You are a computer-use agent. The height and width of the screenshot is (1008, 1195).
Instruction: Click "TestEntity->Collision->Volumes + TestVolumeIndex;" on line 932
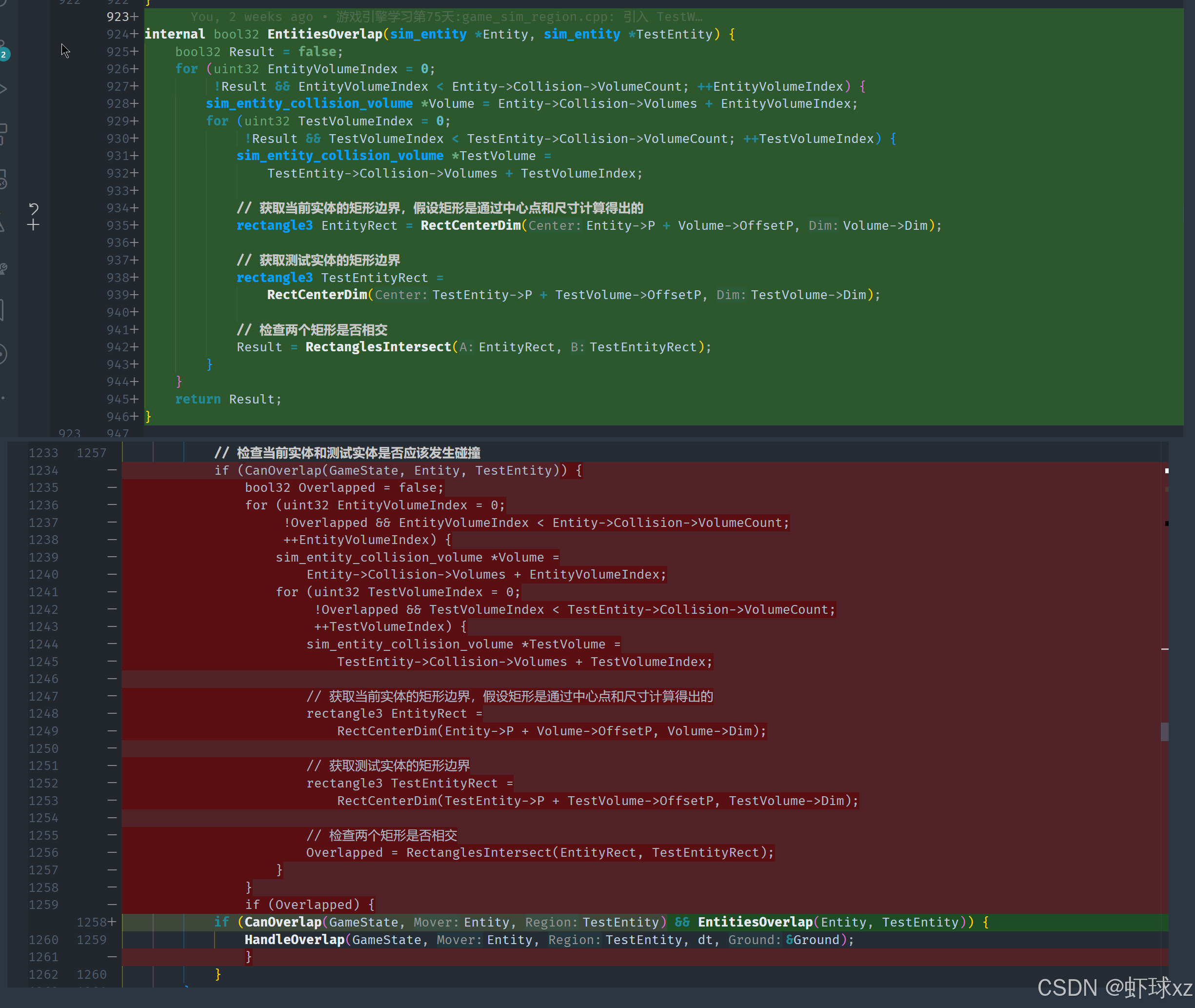455,174
